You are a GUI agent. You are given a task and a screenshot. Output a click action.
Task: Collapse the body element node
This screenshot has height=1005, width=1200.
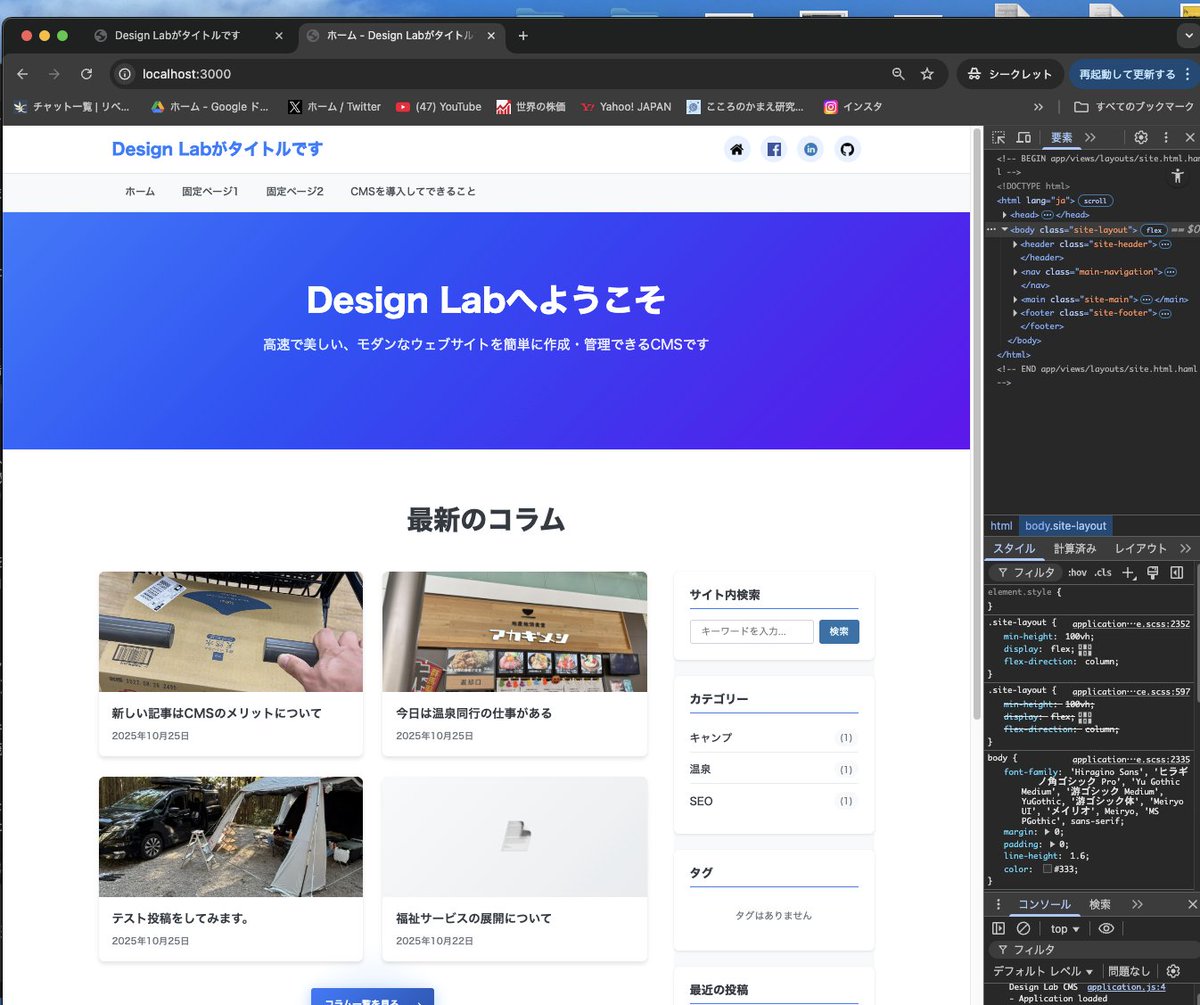coord(1005,230)
